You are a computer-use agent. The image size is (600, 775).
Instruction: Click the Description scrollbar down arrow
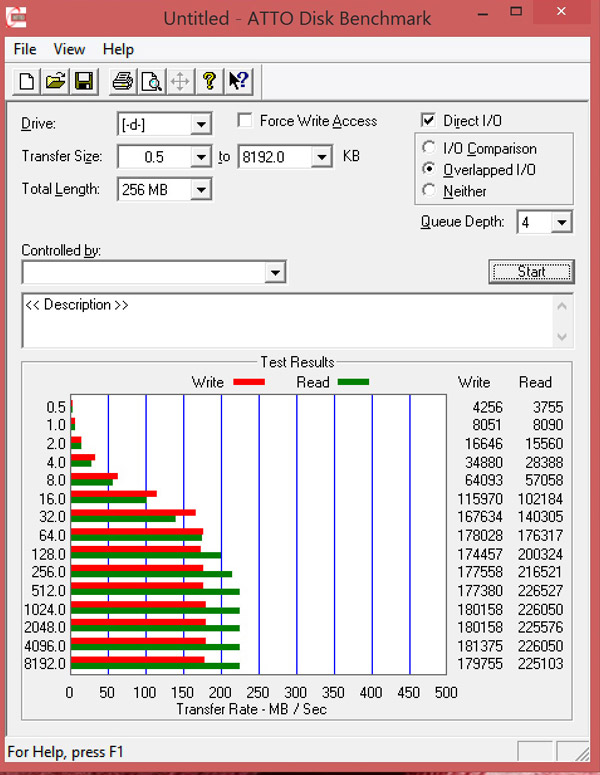coord(562,337)
